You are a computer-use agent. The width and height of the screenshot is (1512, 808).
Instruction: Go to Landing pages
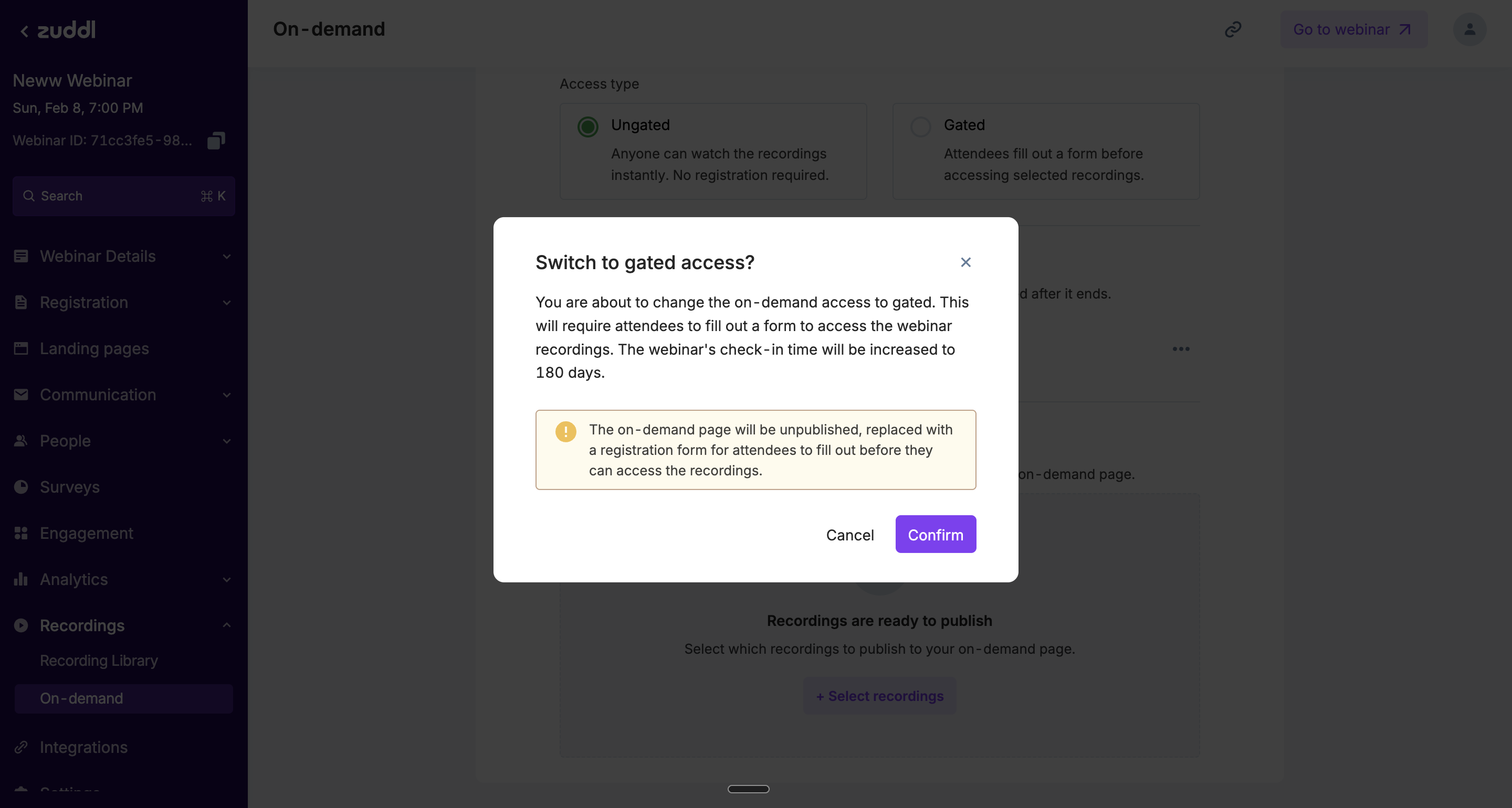point(94,348)
